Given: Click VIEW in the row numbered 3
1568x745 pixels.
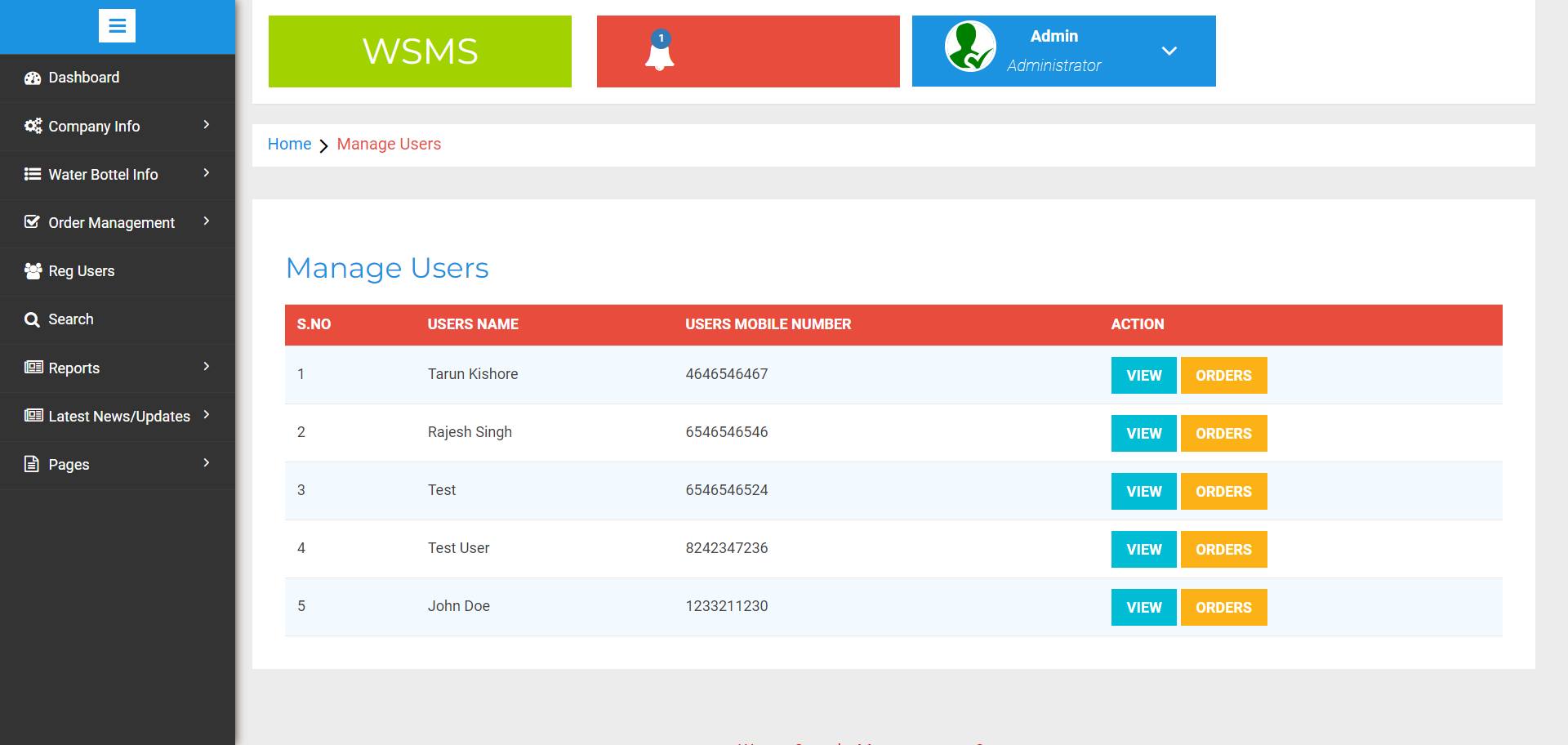Looking at the screenshot, I should (x=1143, y=491).
